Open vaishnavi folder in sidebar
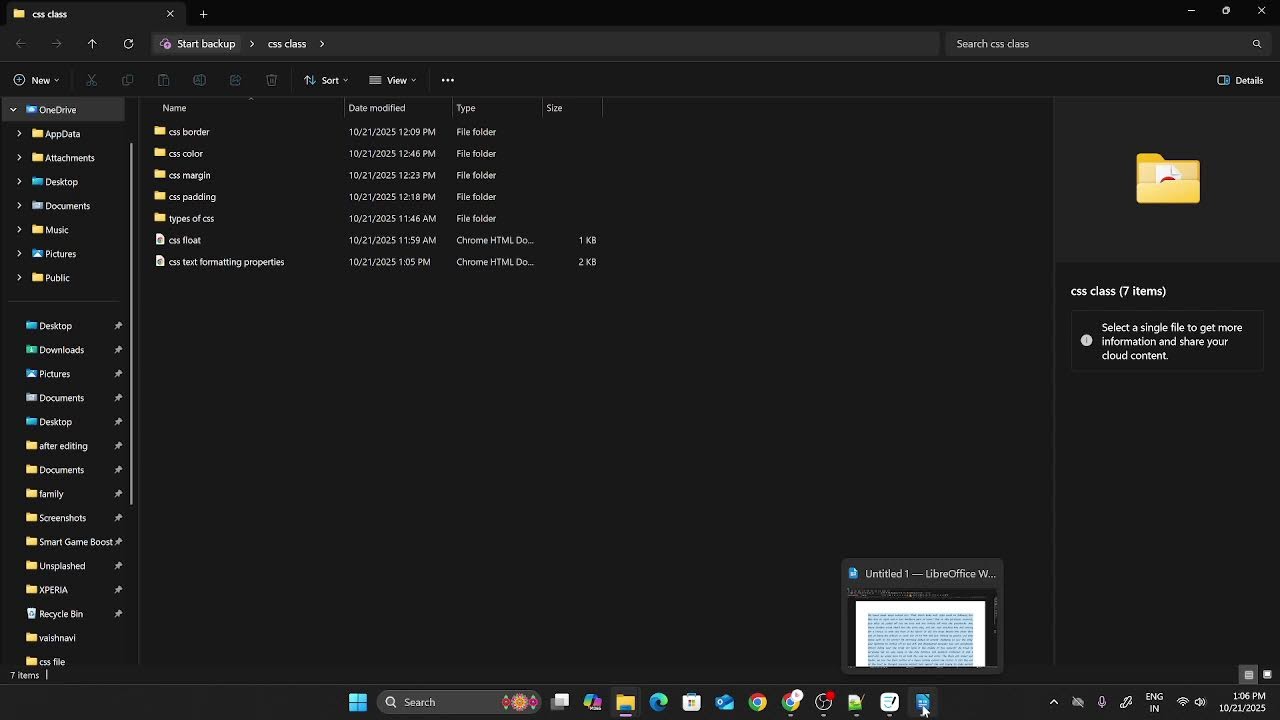1280x720 pixels. click(x=57, y=638)
